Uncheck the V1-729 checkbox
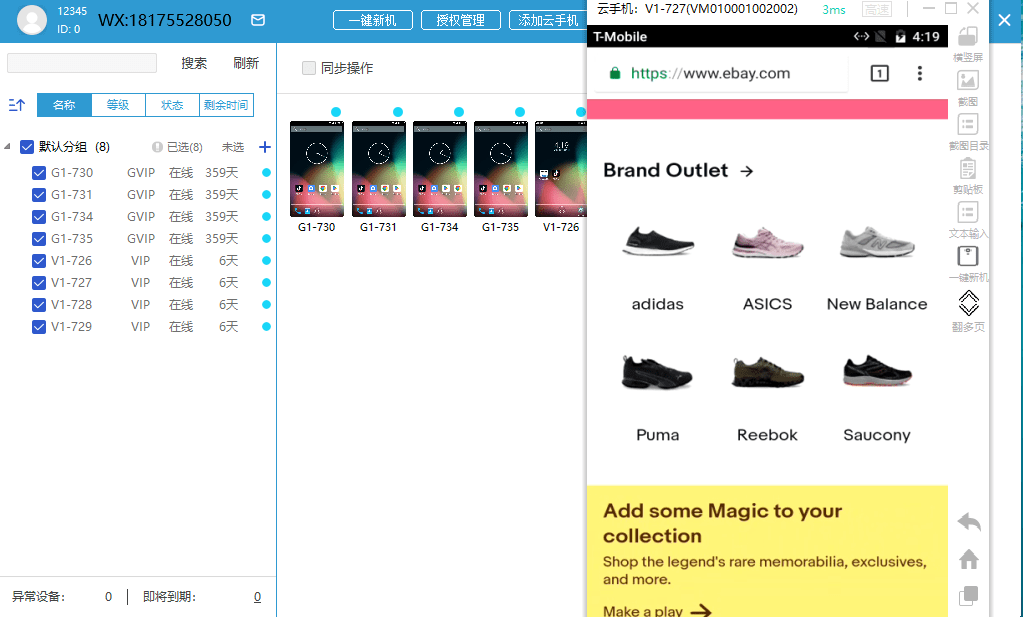Screen dimensions: 1023x617 click(38, 327)
